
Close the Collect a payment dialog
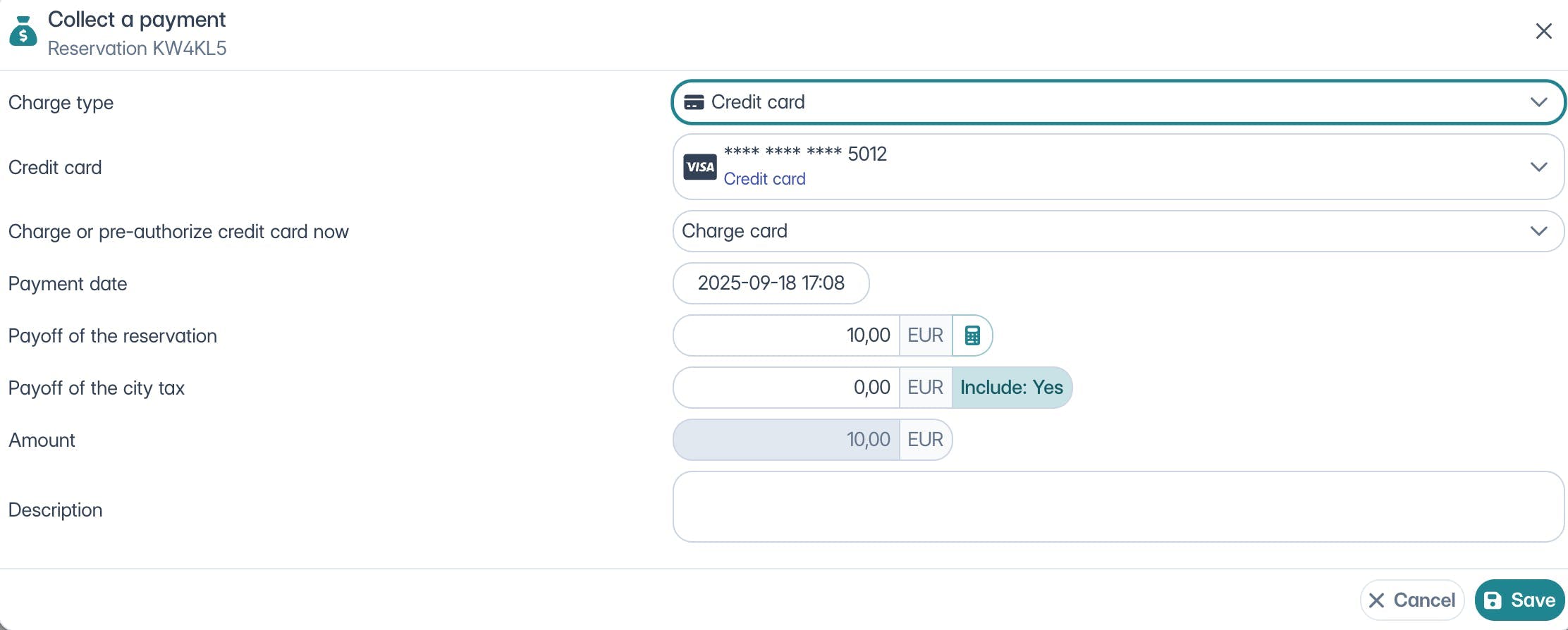tap(1543, 31)
